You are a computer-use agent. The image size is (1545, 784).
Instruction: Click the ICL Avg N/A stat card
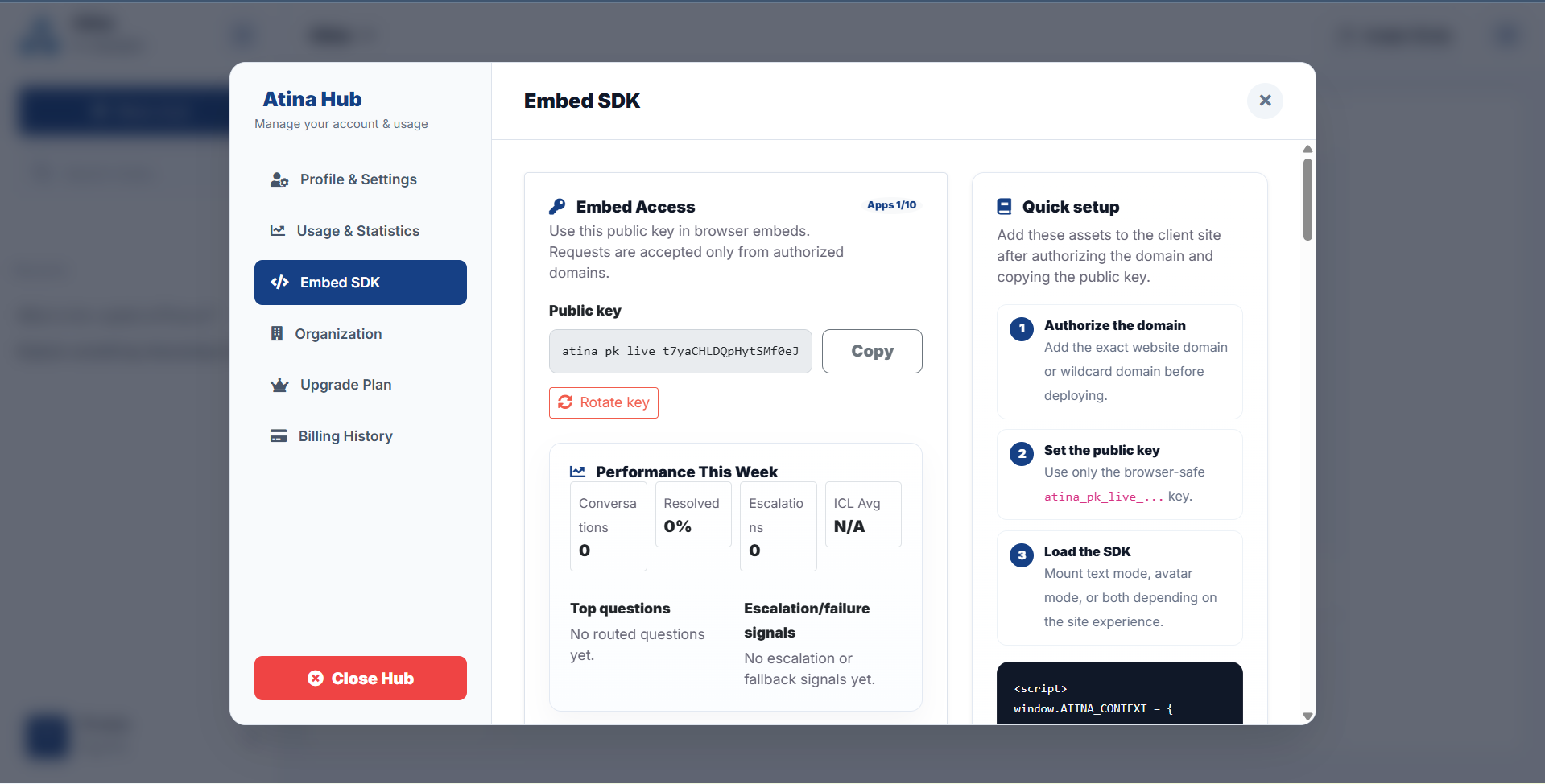pos(863,514)
